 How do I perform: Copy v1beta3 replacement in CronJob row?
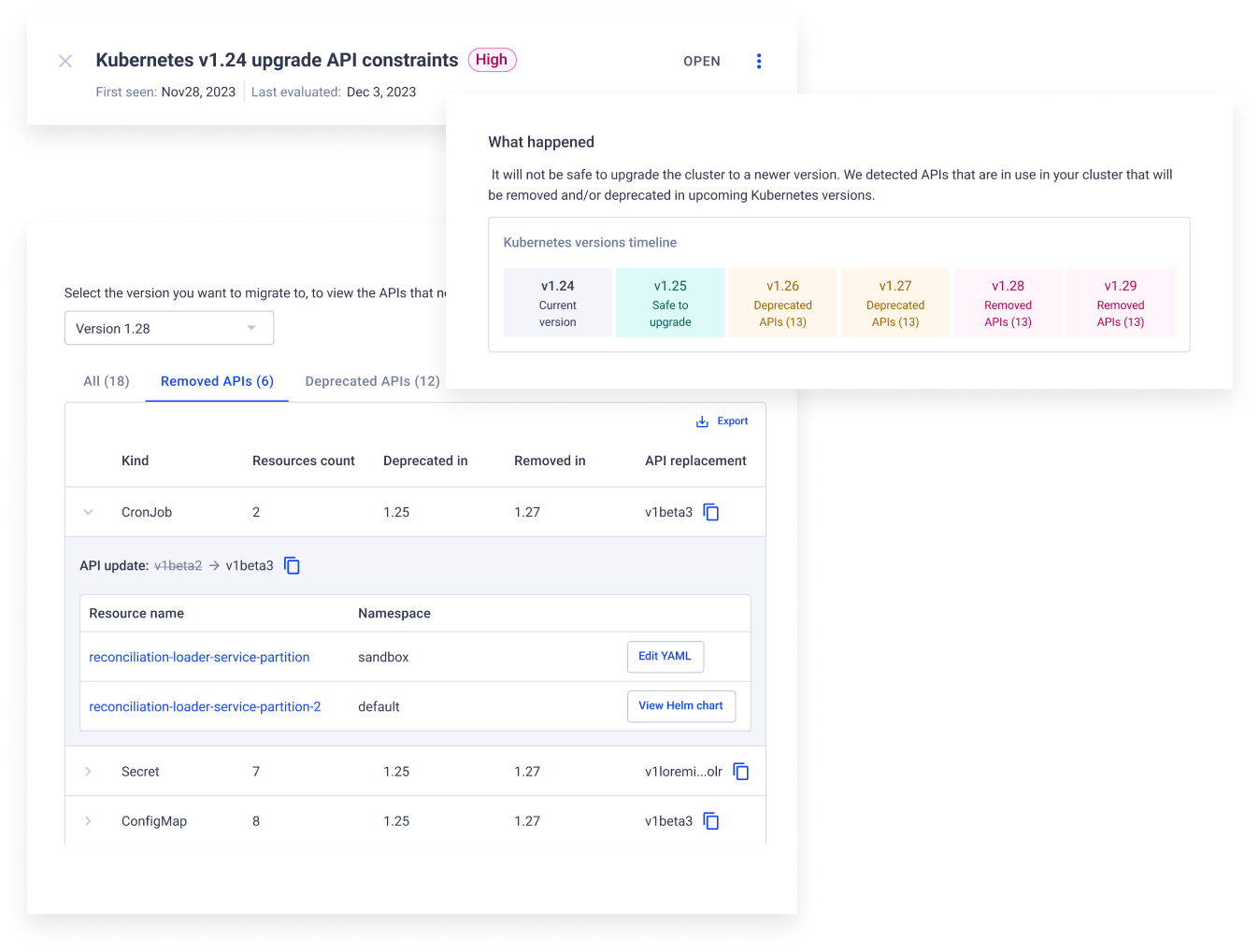(711, 512)
